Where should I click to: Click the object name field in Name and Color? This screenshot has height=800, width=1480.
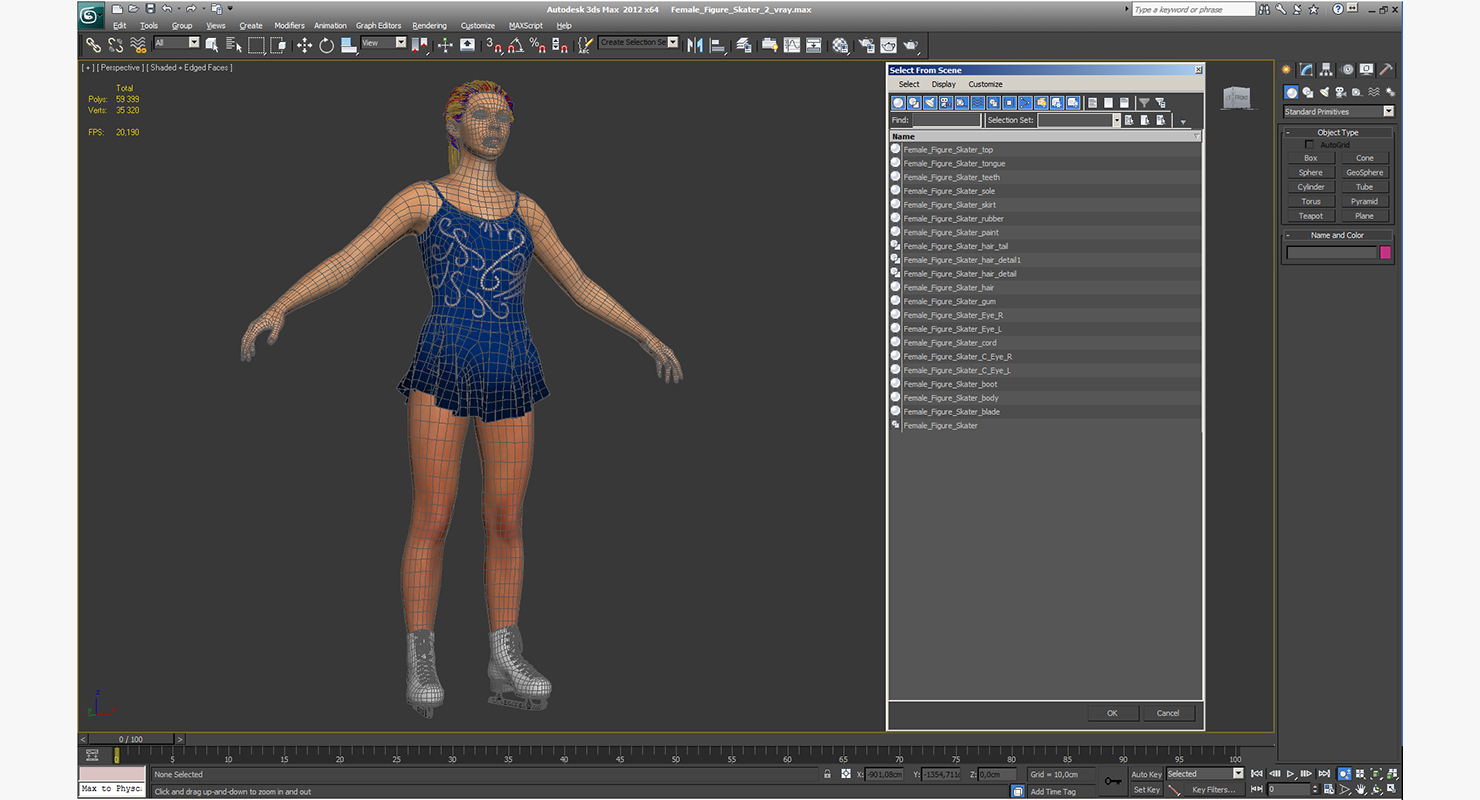pos(1331,253)
